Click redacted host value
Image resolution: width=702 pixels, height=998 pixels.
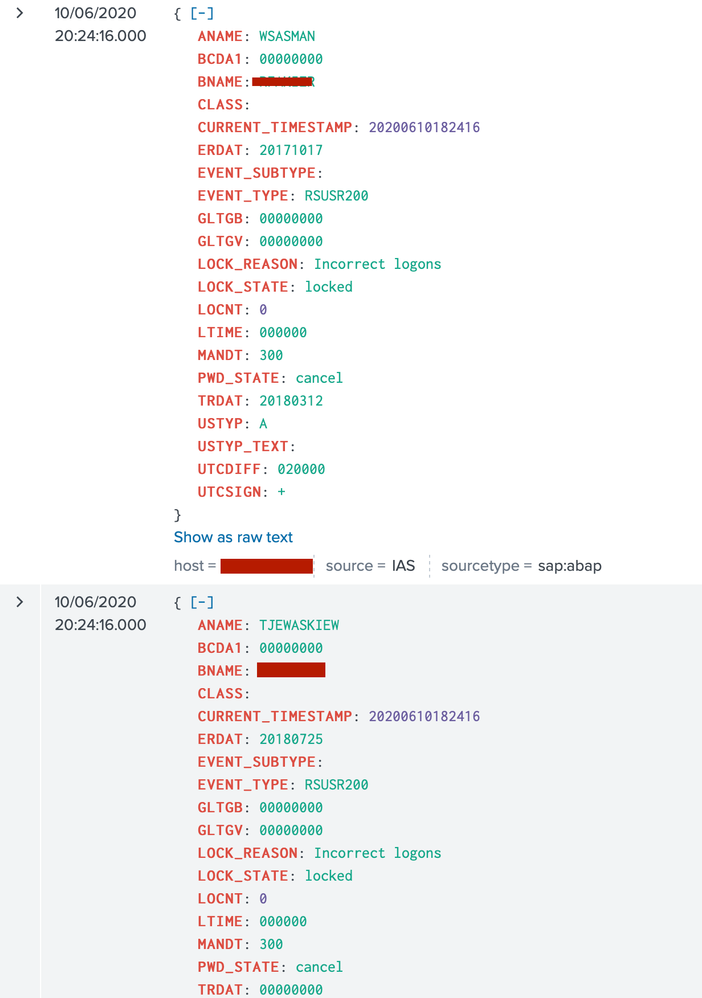pos(267,566)
